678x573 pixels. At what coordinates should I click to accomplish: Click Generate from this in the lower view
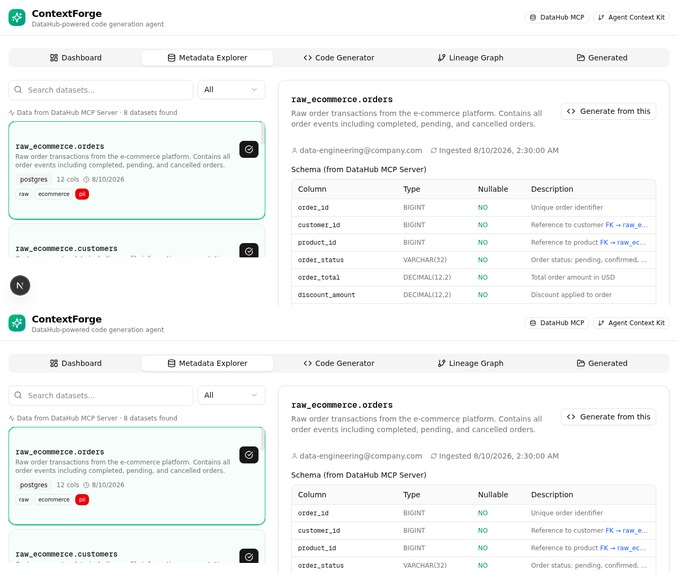tap(608, 416)
